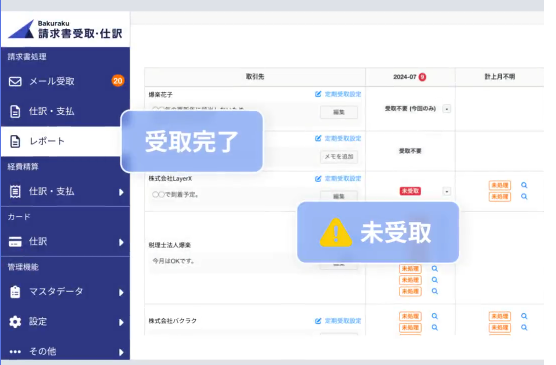Viewport: 556px width, 365px height.
Task: Click the bottom magnifier in 税理士法人爆楽 row
Action: pos(435,291)
